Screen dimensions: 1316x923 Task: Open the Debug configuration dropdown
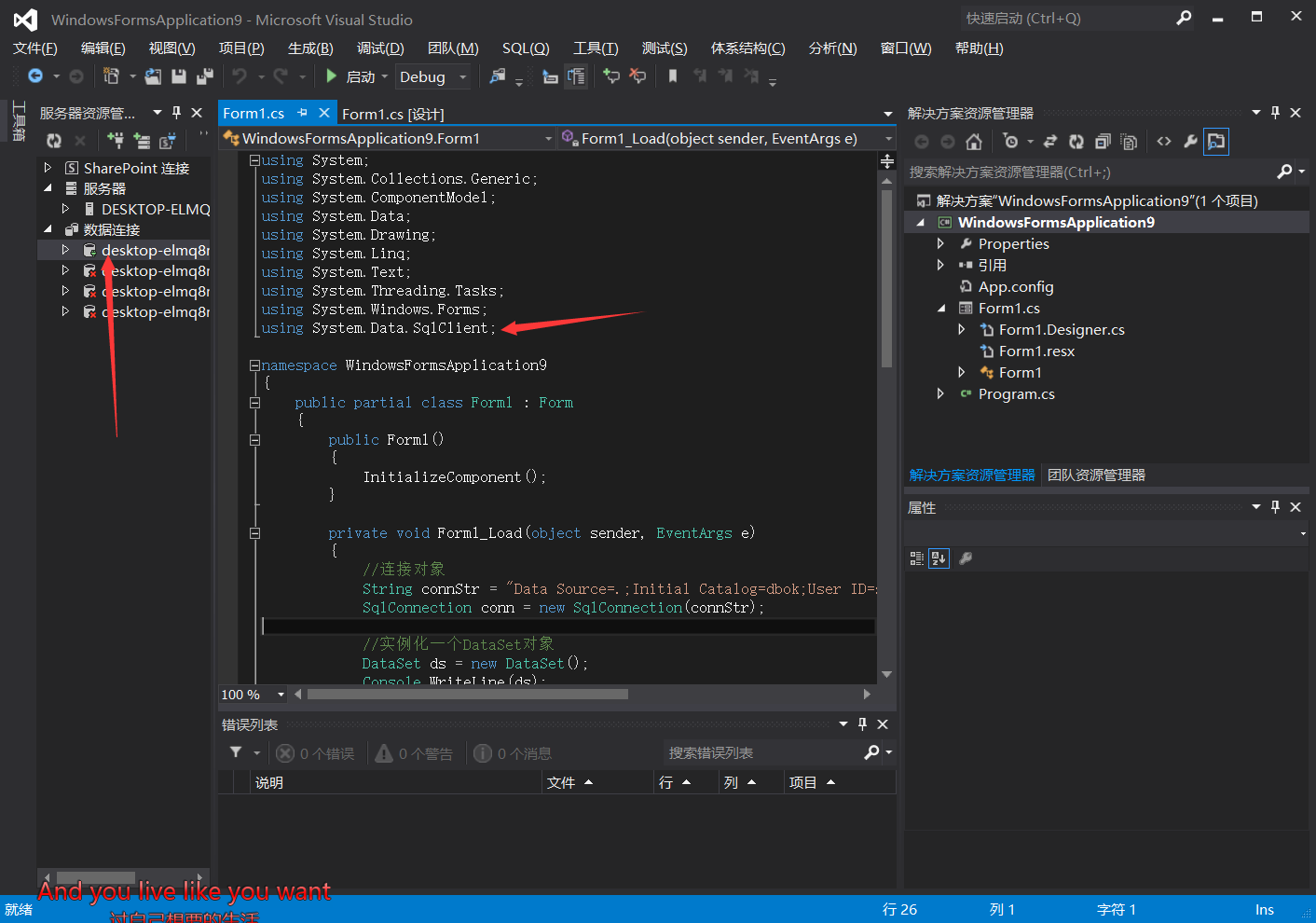[462, 77]
